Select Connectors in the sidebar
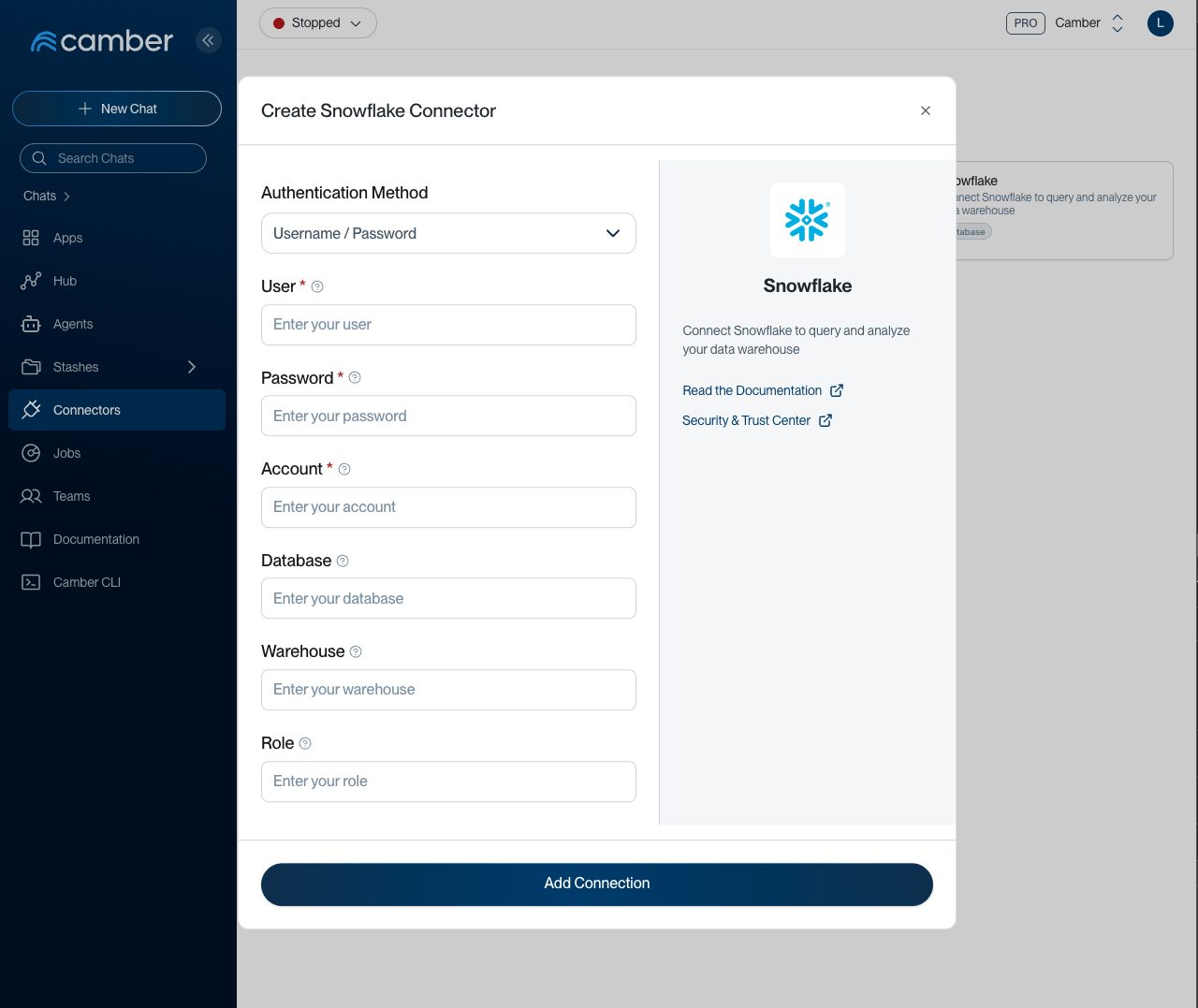Viewport: 1198px width, 1008px height. (x=87, y=409)
